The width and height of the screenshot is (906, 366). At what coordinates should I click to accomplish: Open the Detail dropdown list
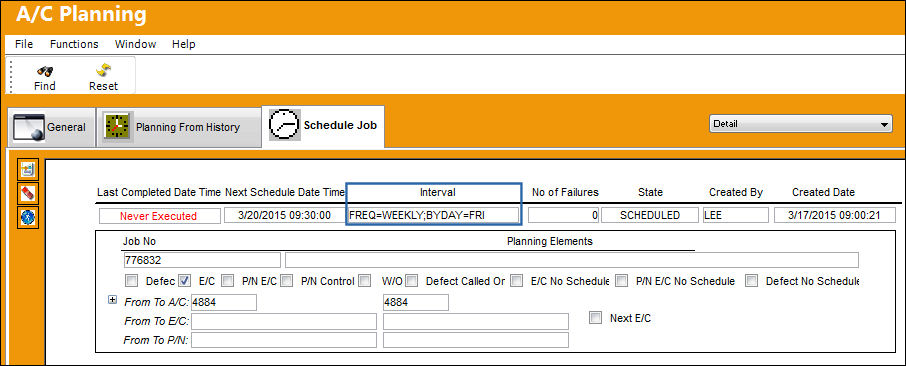pyautogui.click(x=801, y=124)
